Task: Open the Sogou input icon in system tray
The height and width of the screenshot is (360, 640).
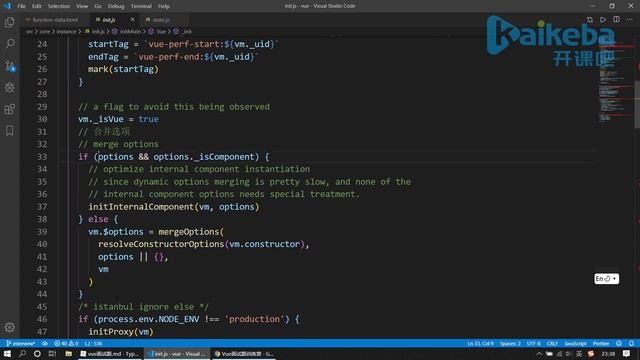Action: point(591,353)
